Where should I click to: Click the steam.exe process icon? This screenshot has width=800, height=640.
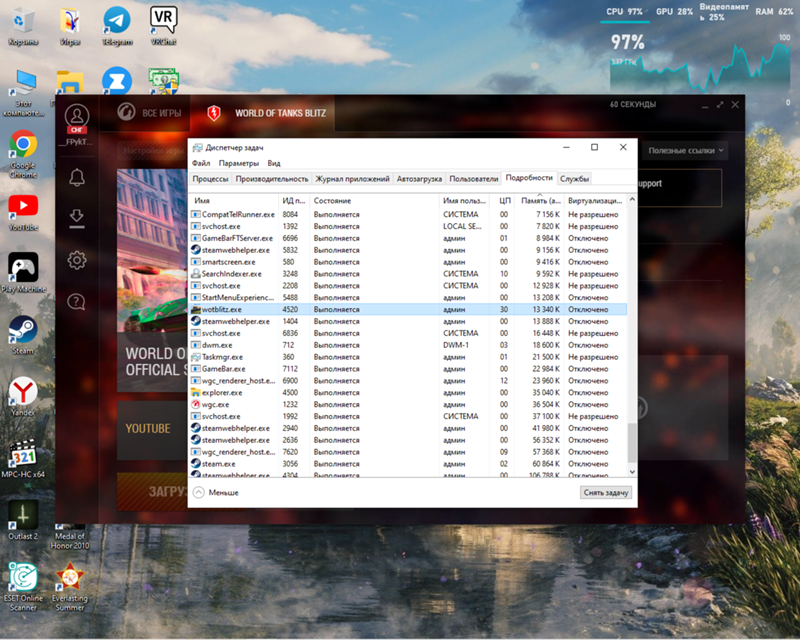[x=195, y=463]
